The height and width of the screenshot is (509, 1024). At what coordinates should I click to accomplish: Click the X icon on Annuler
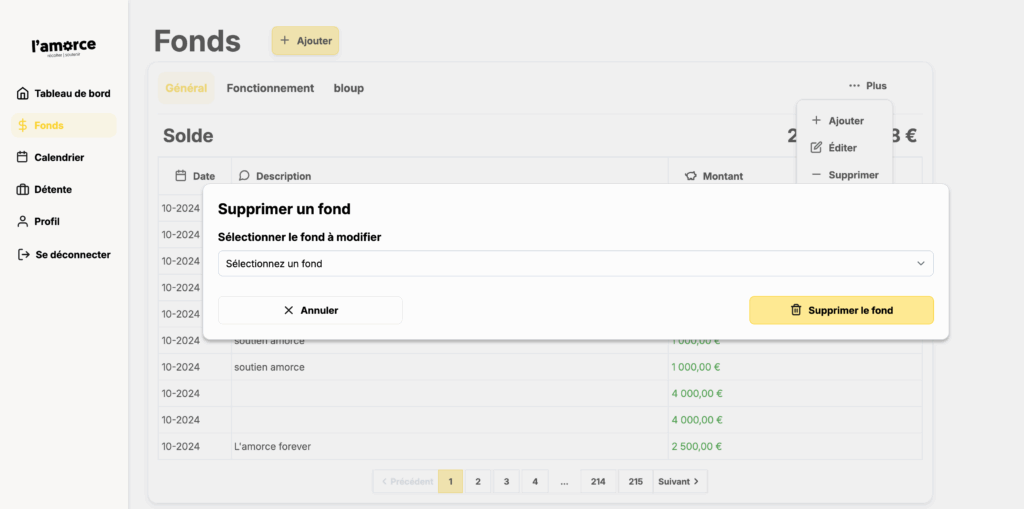click(289, 310)
